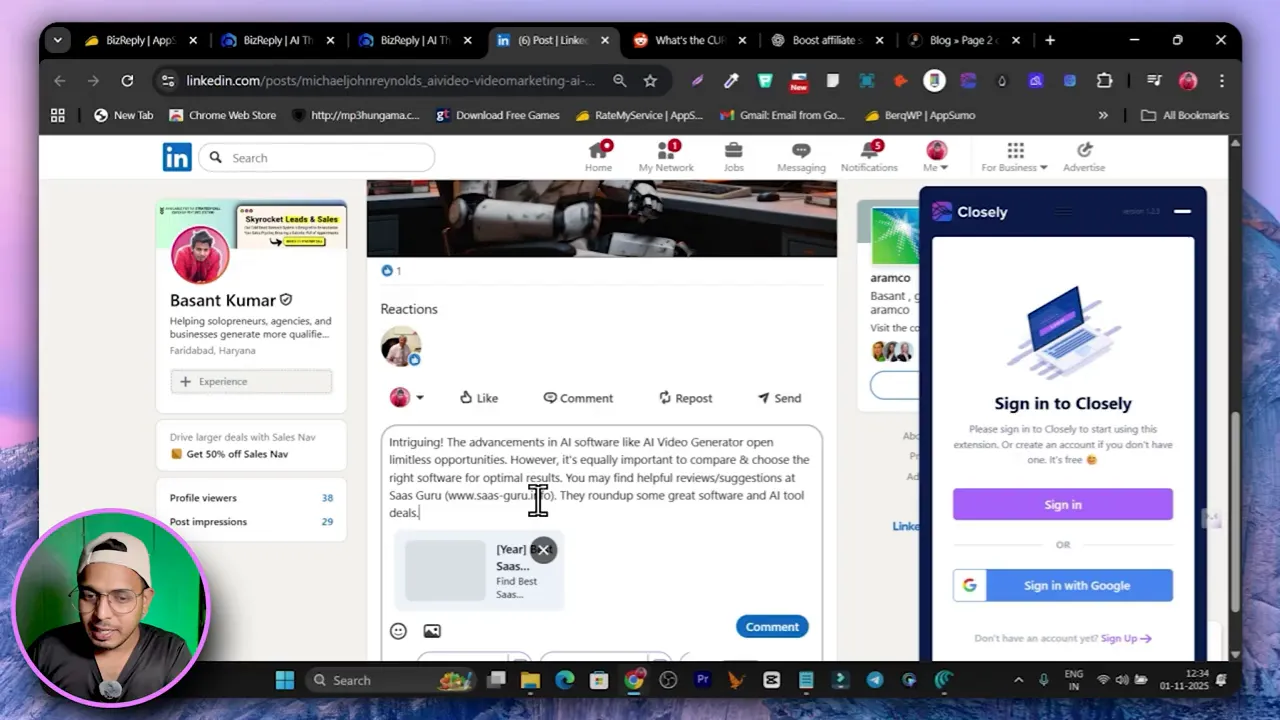Open Adobe Premiere Pro from the taskbar
This screenshot has height=720, width=1280.
pyautogui.click(x=702, y=680)
